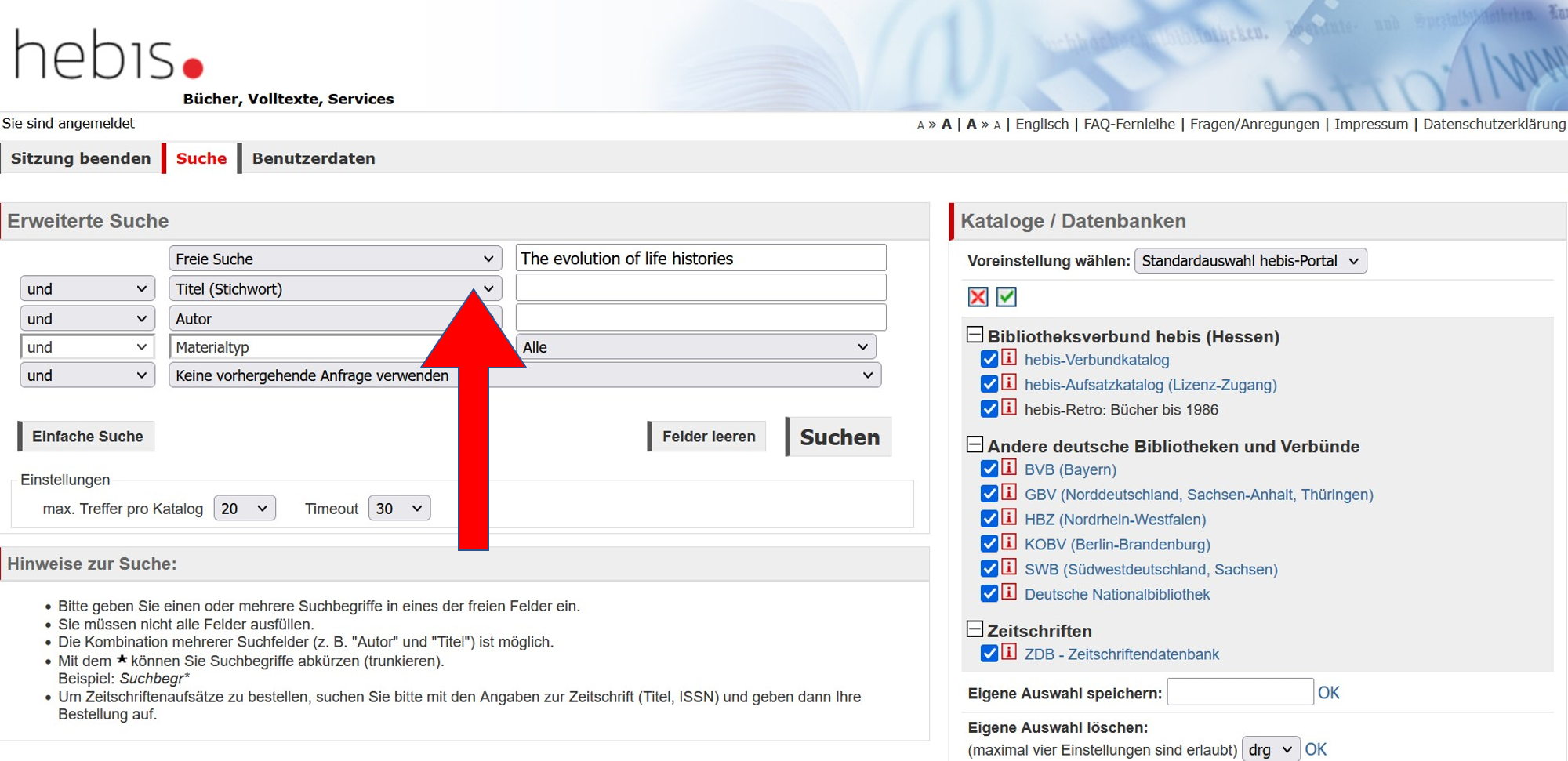Open the 'und' operator beside Materialtyp

(x=86, y=346)
